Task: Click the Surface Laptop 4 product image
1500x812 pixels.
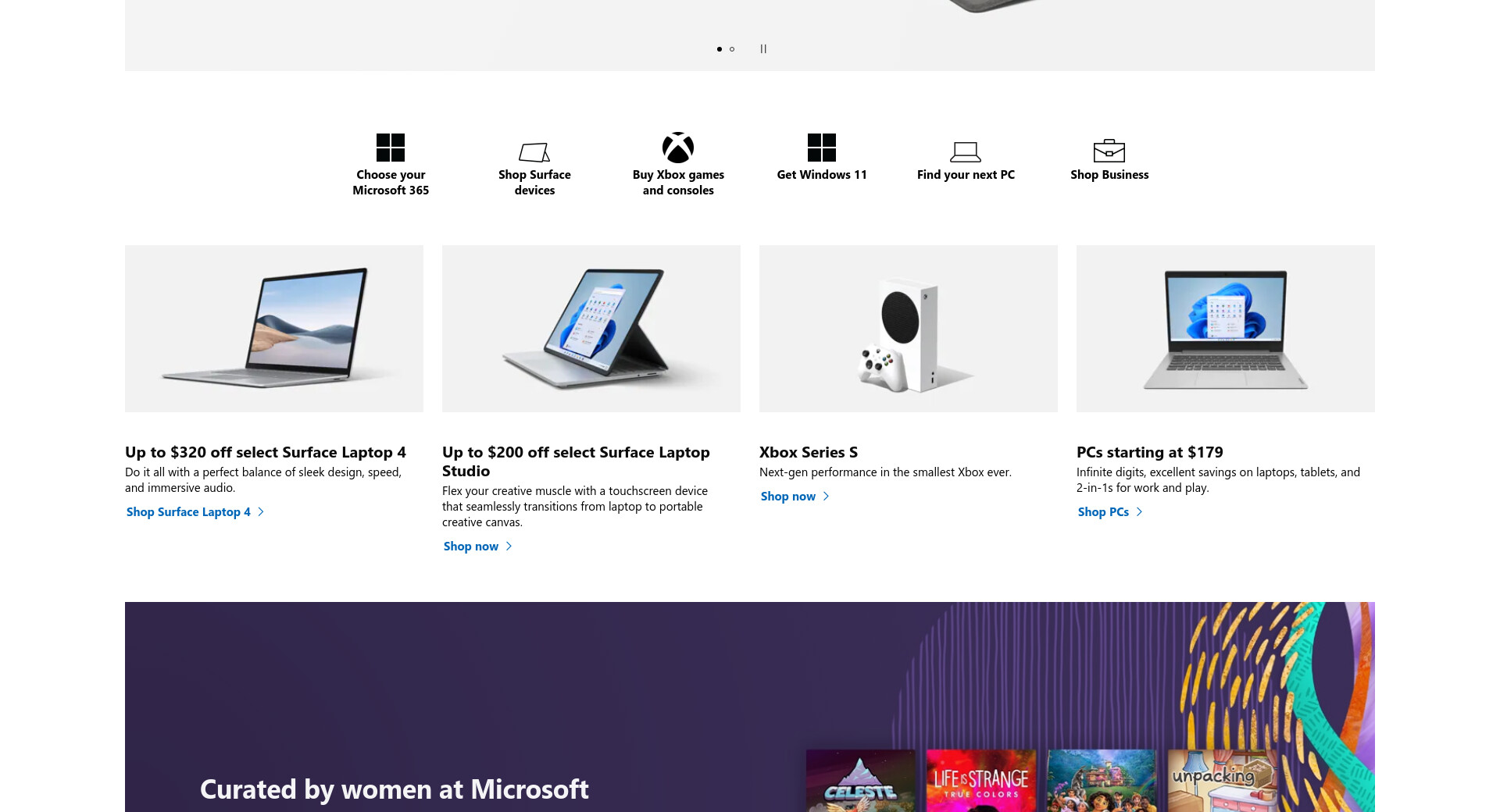Action: point(274,329)
